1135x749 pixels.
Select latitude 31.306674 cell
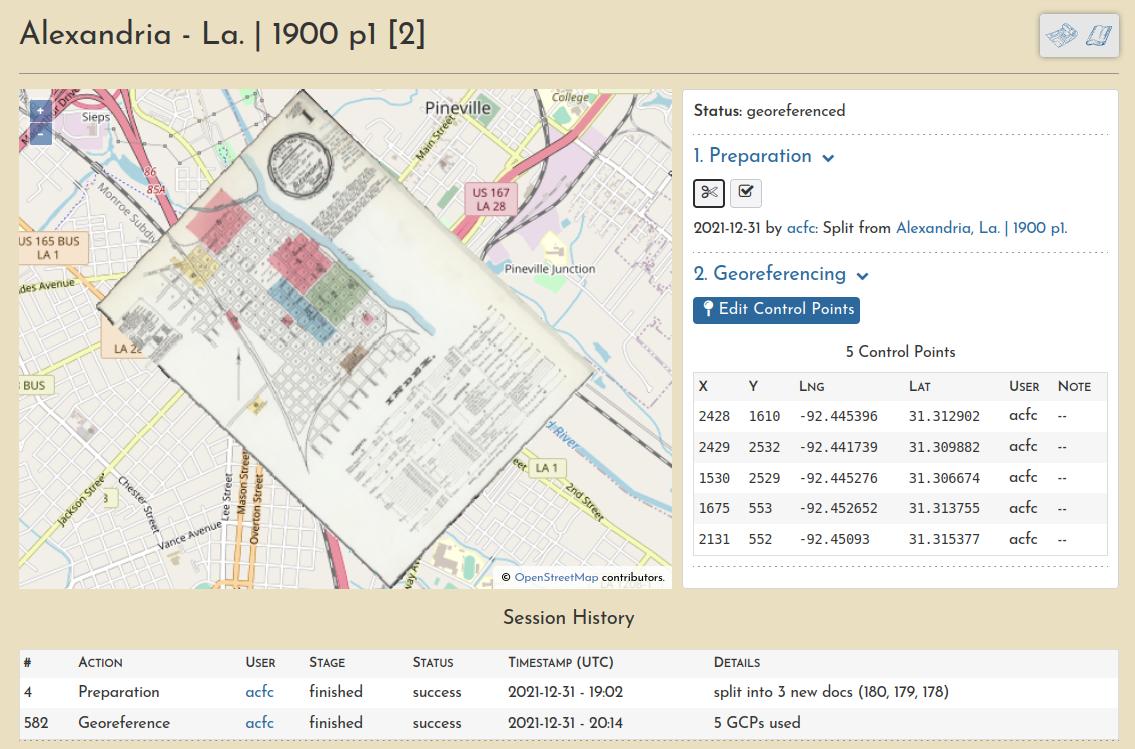[x=944, y=478]
